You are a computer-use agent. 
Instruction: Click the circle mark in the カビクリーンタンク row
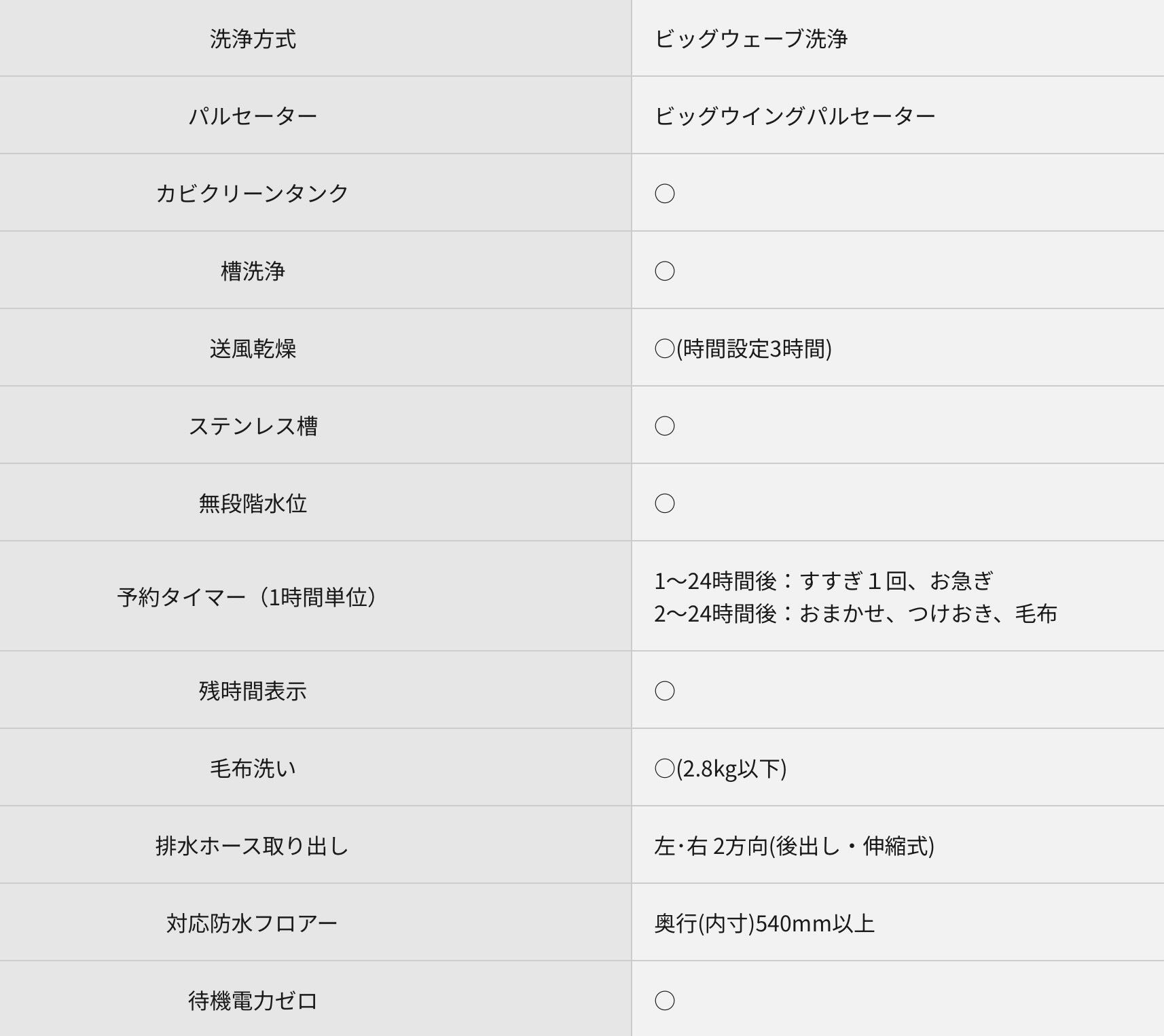664,194
